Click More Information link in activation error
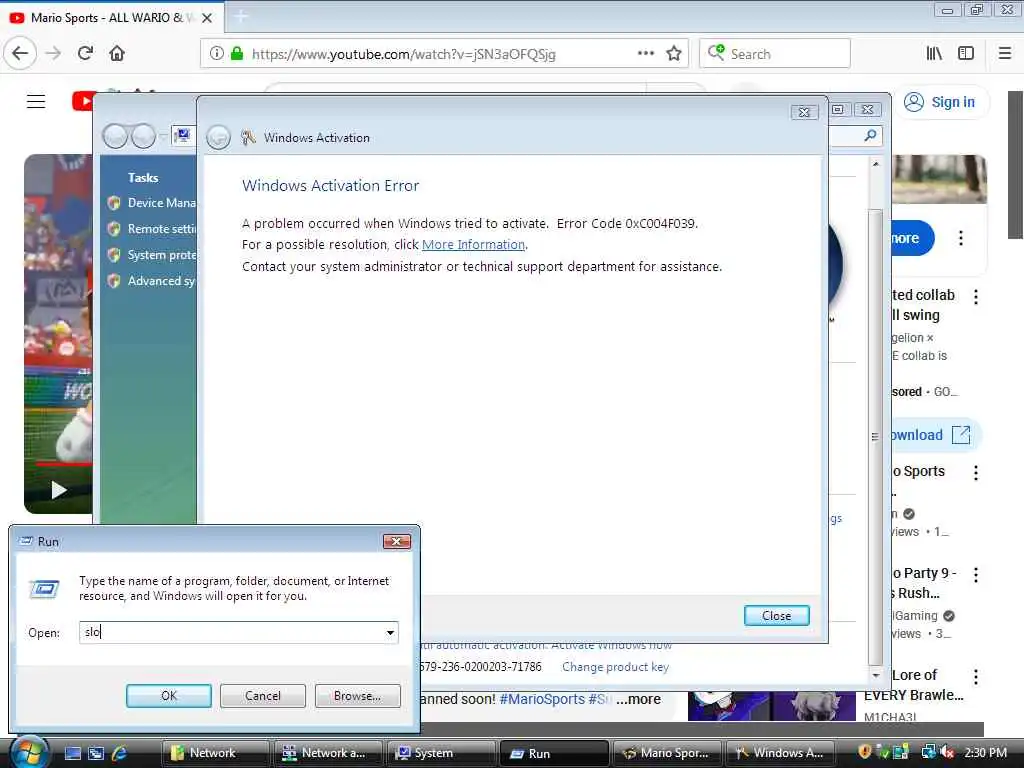This screenshot has height=768, width=1024. click(473, 245)
